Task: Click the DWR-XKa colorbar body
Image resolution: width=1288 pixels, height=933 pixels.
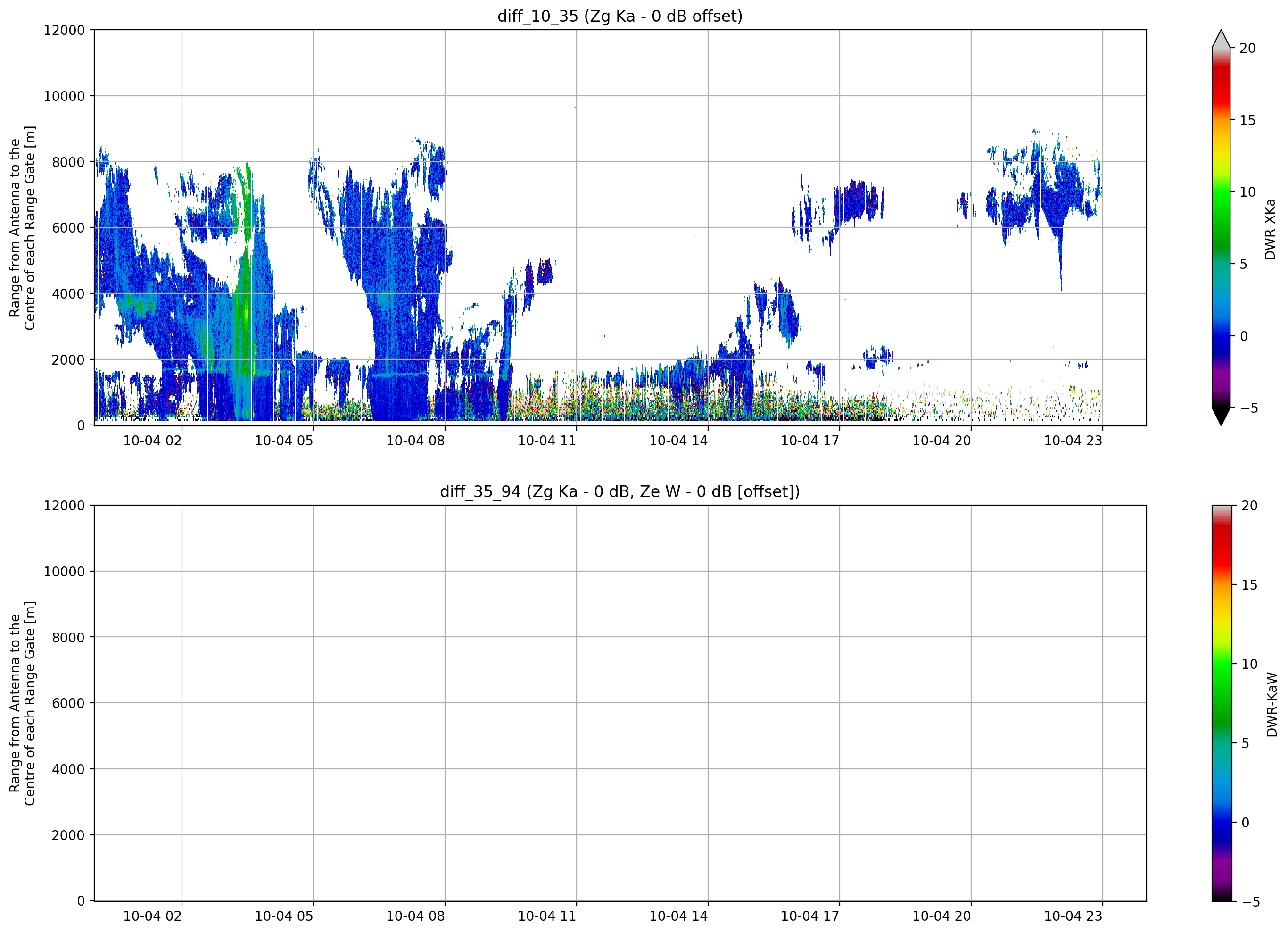Action: tap(1221, 228)
